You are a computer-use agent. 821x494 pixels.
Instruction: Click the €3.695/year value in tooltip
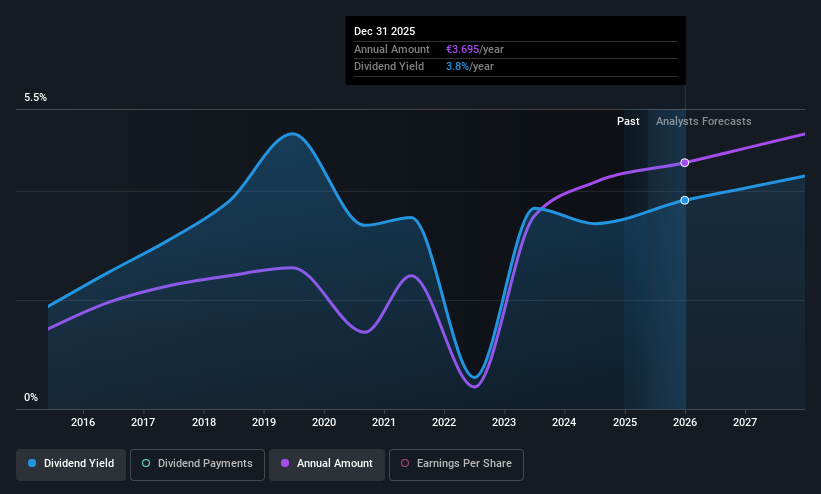click(475, 49)
